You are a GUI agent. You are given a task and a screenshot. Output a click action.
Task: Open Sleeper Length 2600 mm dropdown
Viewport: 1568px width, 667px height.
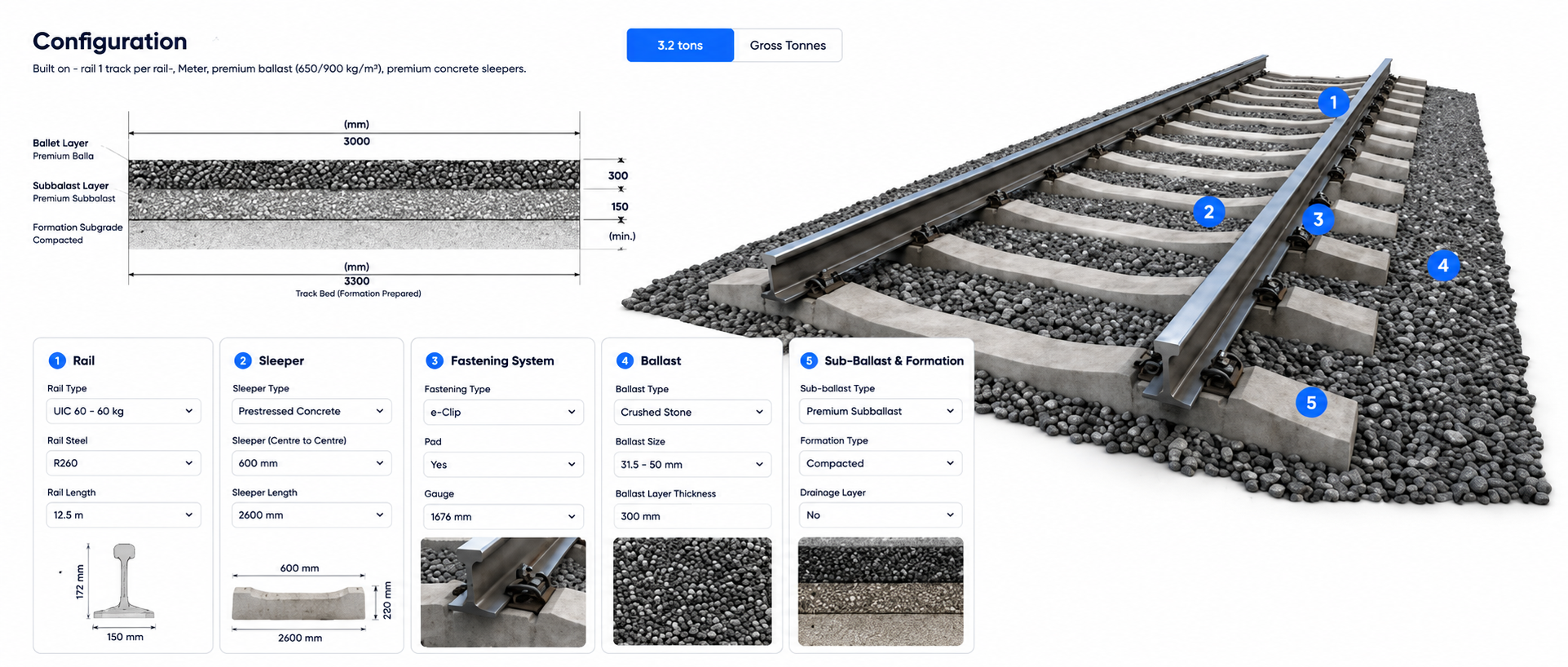311,515
